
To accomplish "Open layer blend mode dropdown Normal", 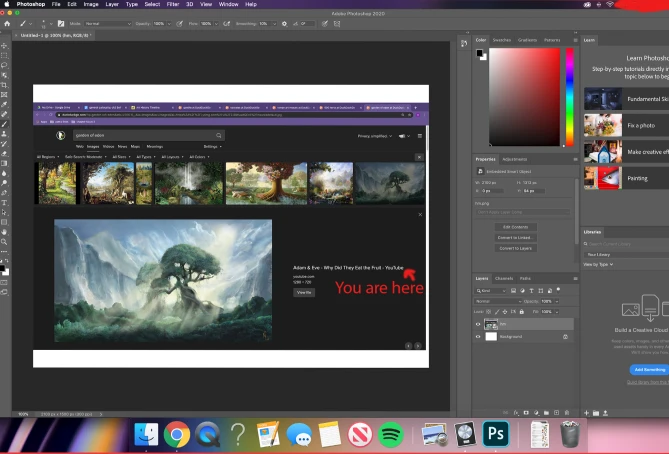I will [498, 301].
